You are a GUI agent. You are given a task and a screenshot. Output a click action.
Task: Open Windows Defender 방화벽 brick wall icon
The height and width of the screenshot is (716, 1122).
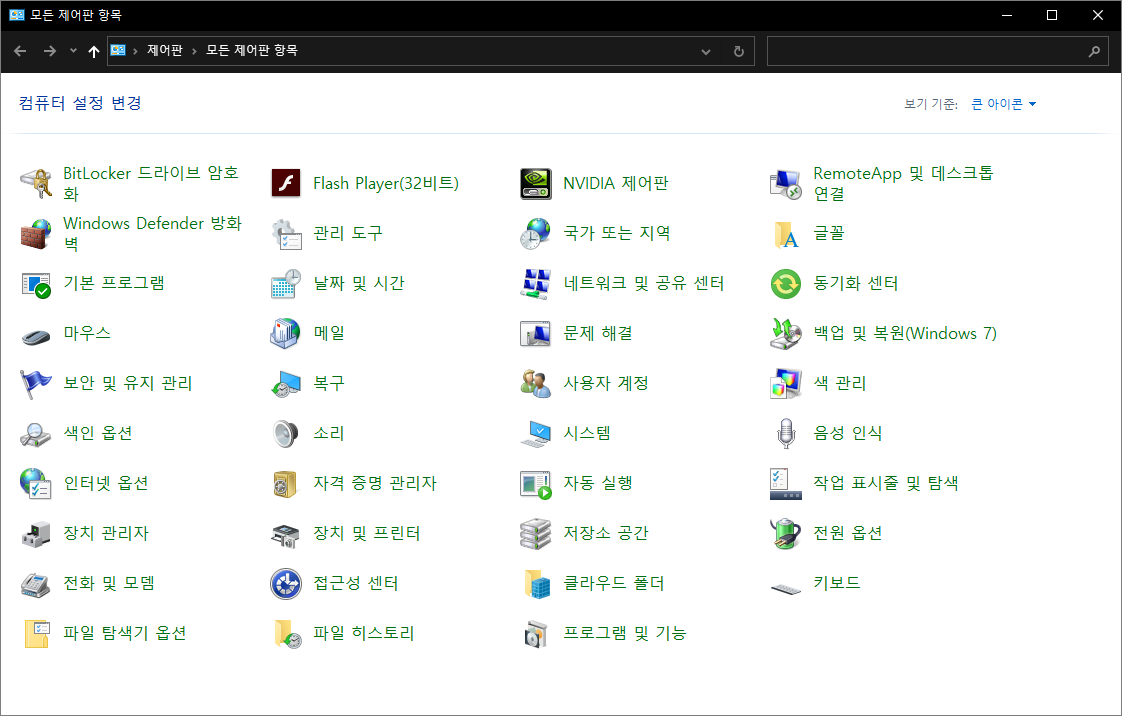point(35,233)
